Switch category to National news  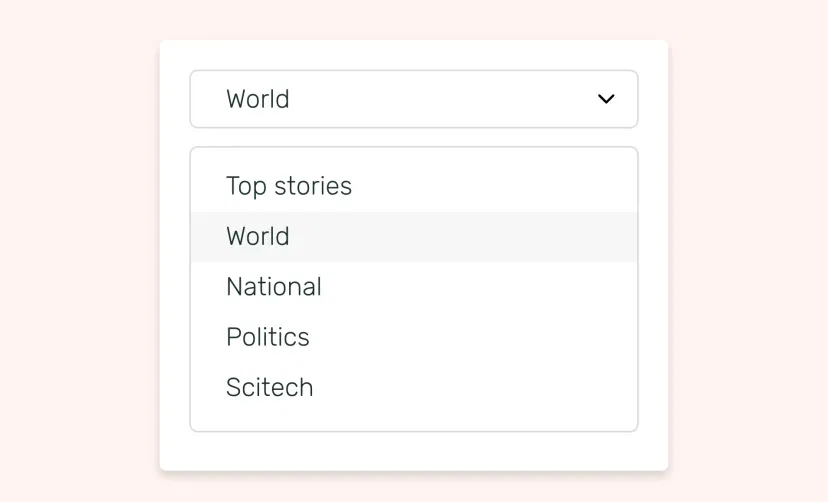pyautogui.click(x=274, y=287)
